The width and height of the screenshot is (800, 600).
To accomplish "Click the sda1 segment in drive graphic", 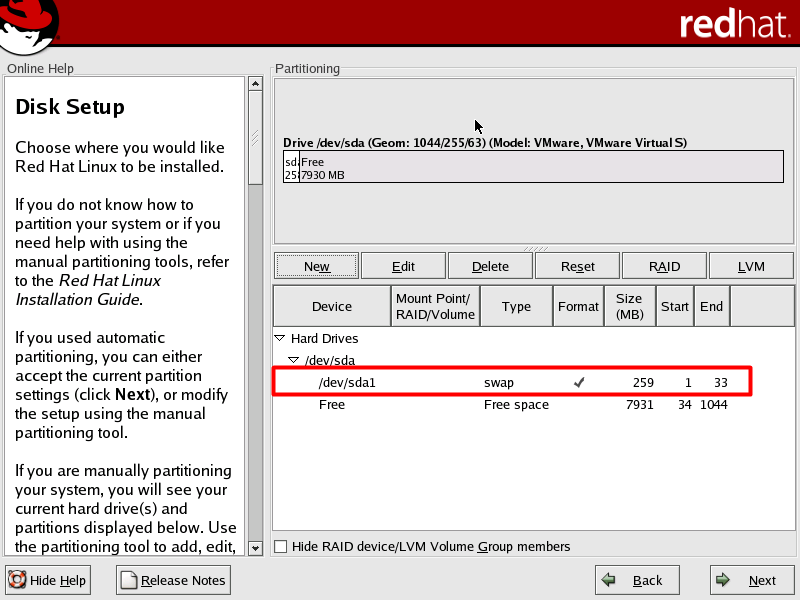I will (291, 166).
